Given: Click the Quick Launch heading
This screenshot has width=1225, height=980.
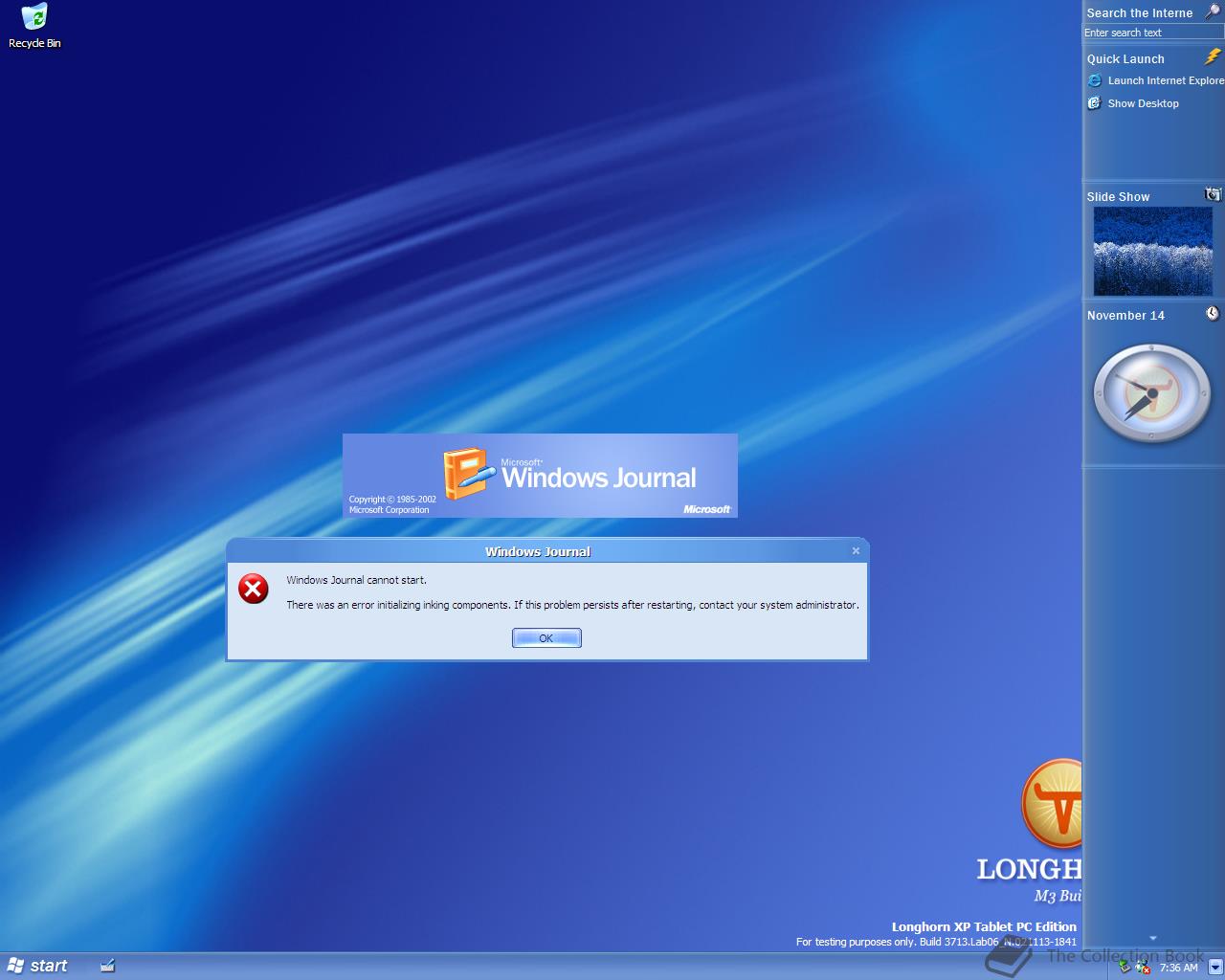Looking at the screenshot, I should [1125, 58].
